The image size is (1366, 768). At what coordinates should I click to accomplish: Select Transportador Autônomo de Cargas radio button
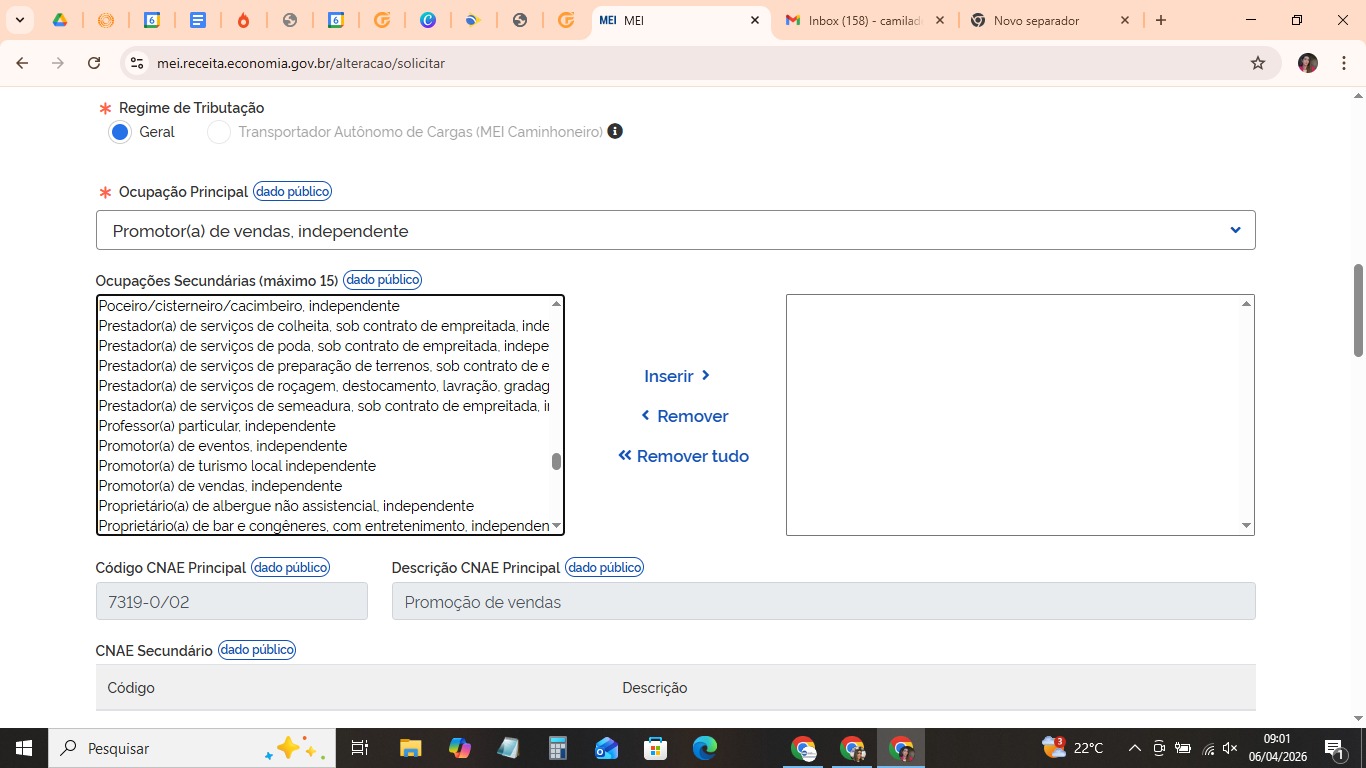[219, 132]
